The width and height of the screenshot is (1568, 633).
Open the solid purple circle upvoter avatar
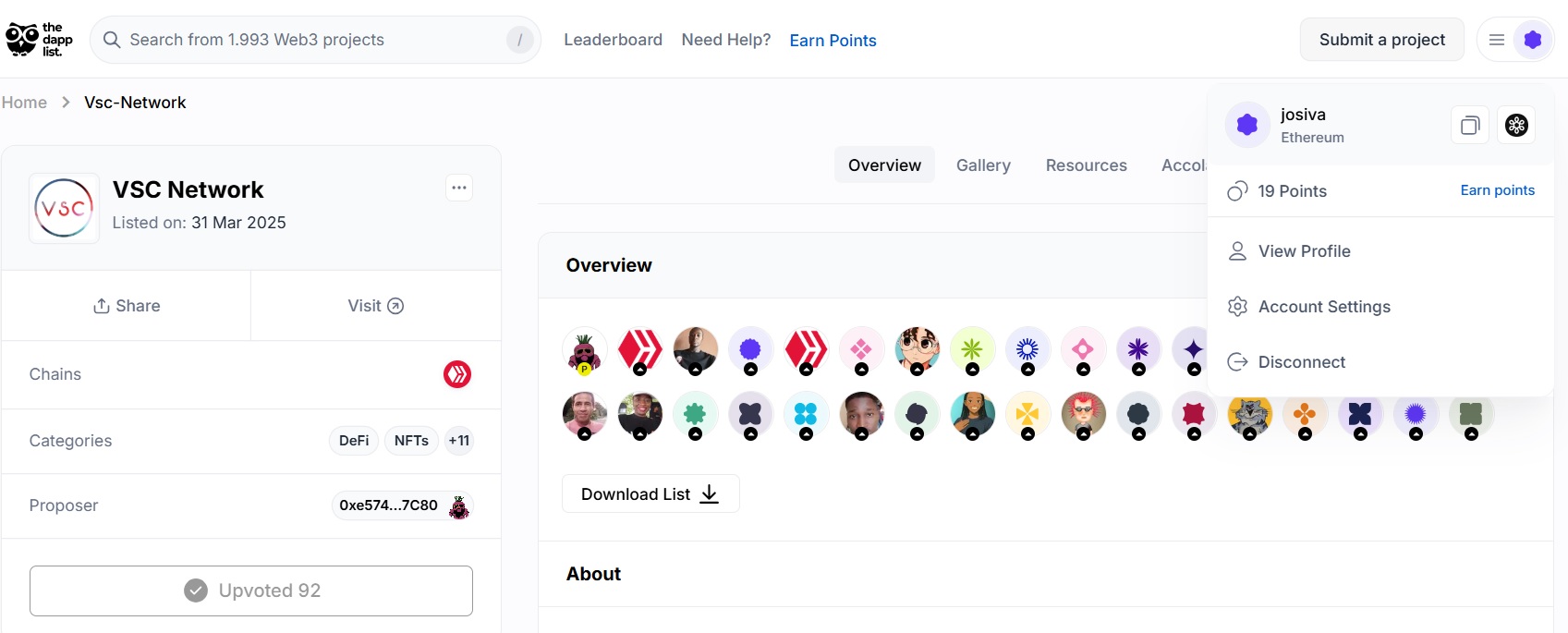pyautogui.click(x=750, y=350)
